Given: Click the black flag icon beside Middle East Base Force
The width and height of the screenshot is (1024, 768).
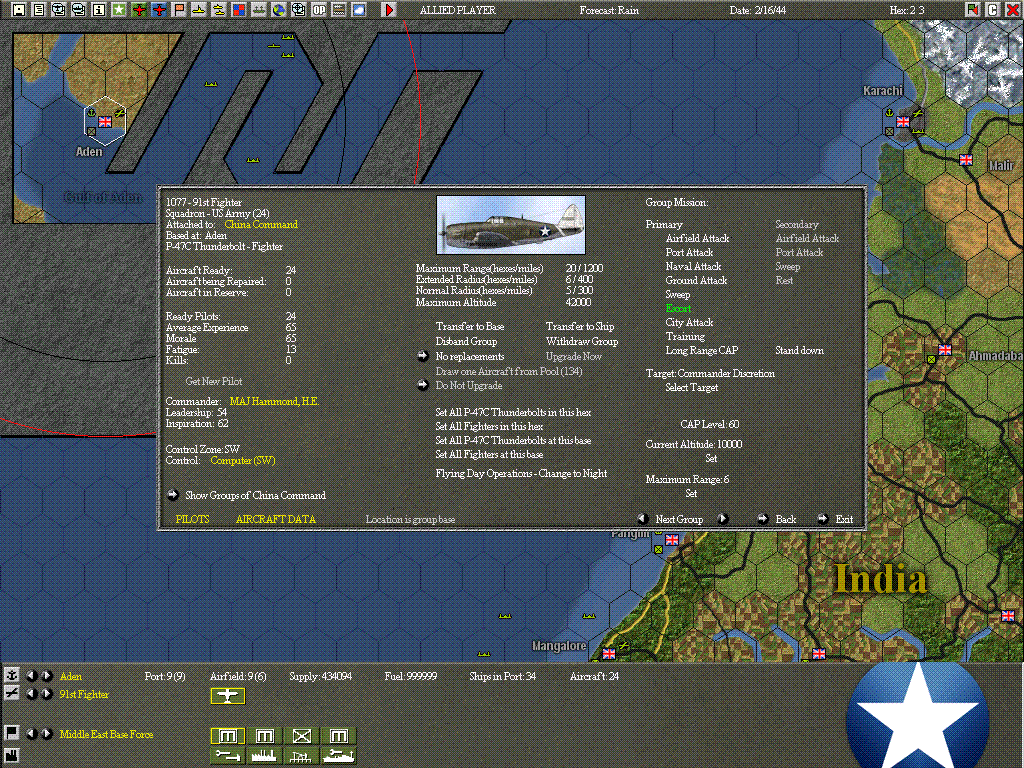Looking at the screenshot, I should [x=12, y=733].
